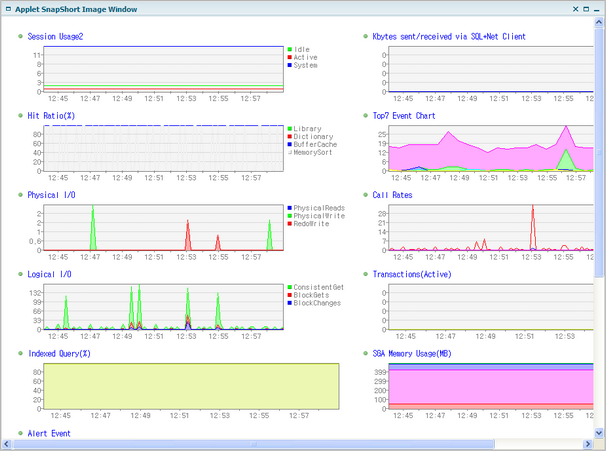Click the bullet icon beside Top7 Event Chart
606x451 pixels.
pyautogui.click(x=365, y=116)
